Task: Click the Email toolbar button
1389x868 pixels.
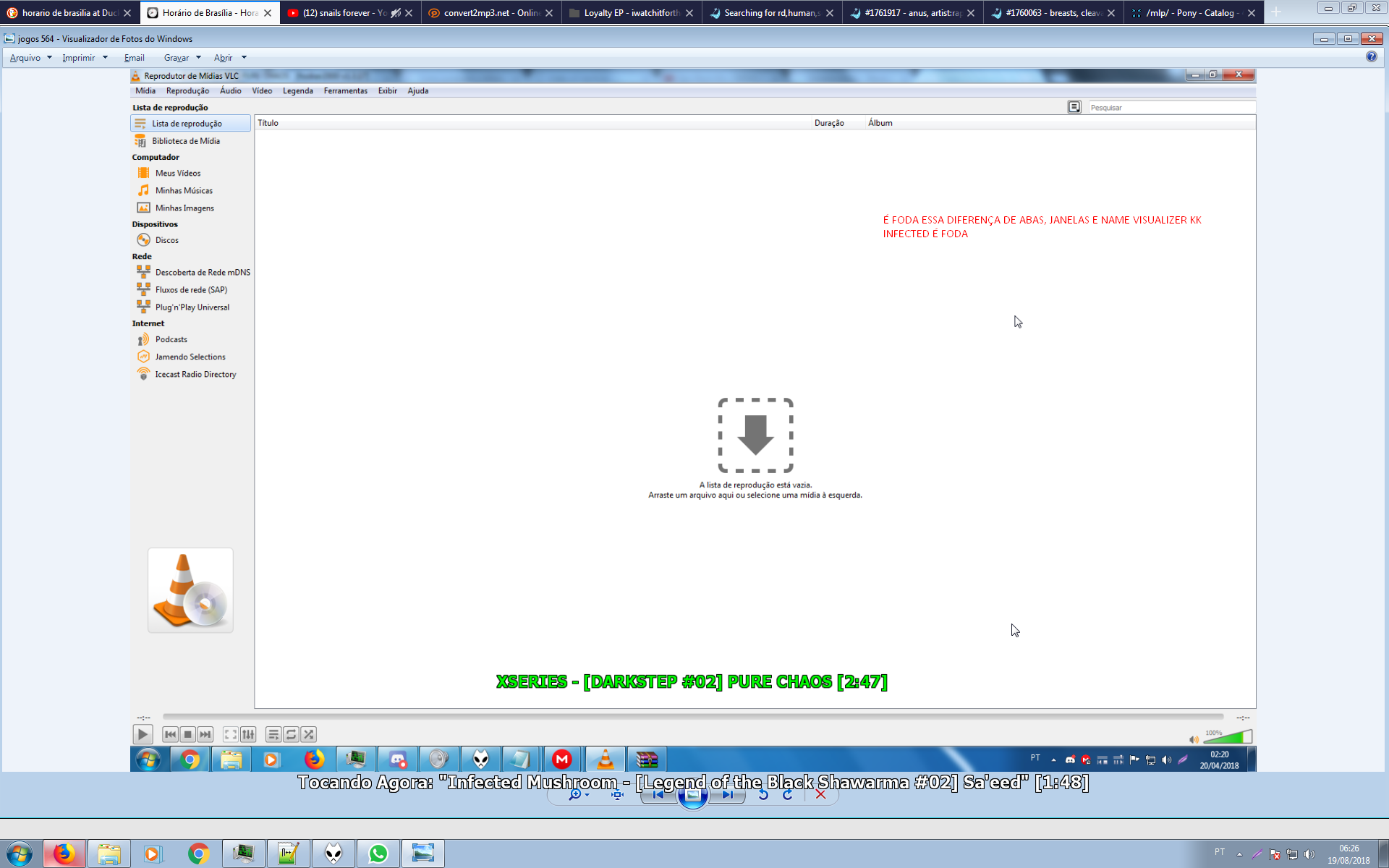Action: (134, 58)
